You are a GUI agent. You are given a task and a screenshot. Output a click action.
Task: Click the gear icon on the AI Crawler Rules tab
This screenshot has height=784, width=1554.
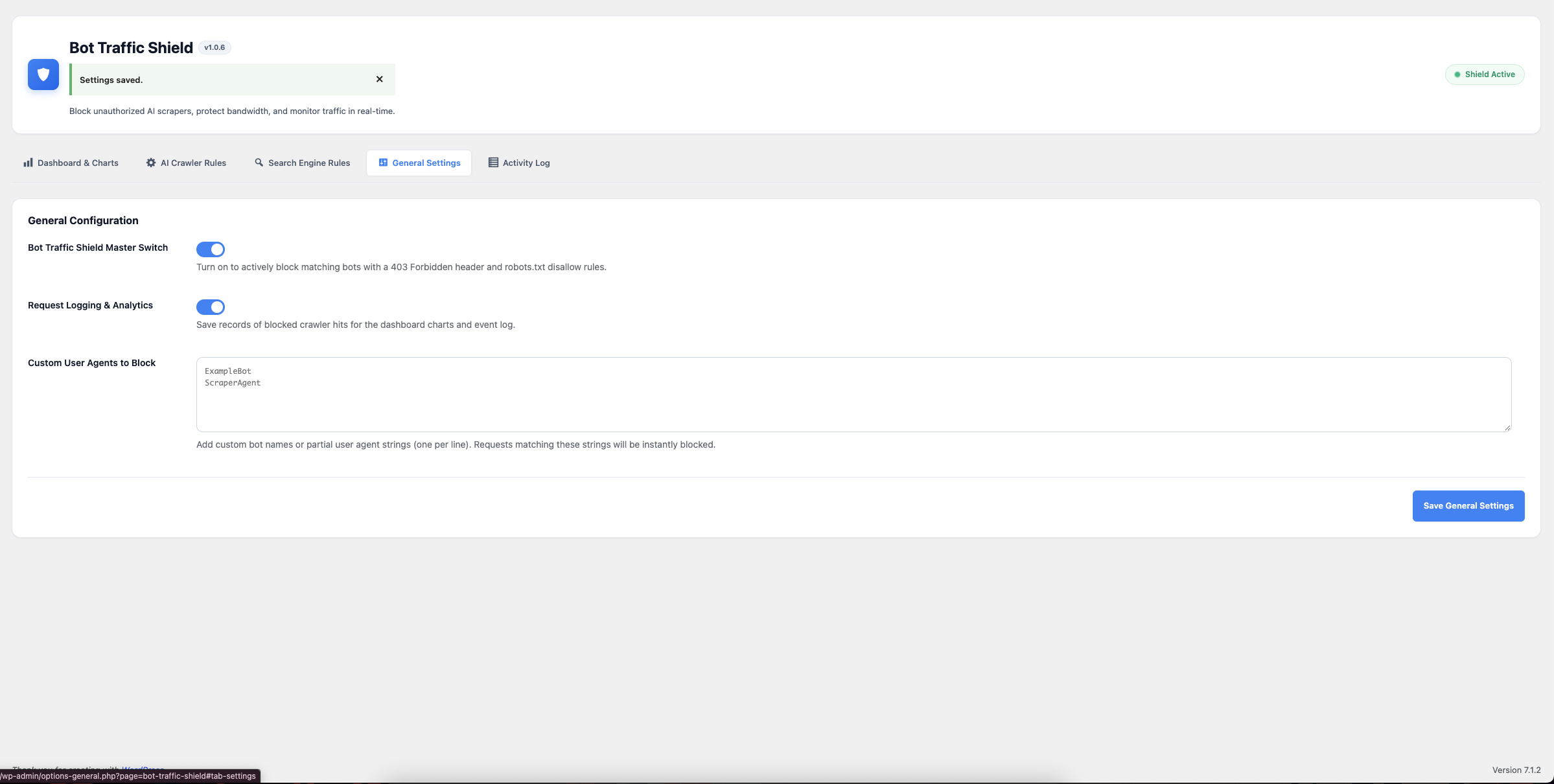point(151,163)
